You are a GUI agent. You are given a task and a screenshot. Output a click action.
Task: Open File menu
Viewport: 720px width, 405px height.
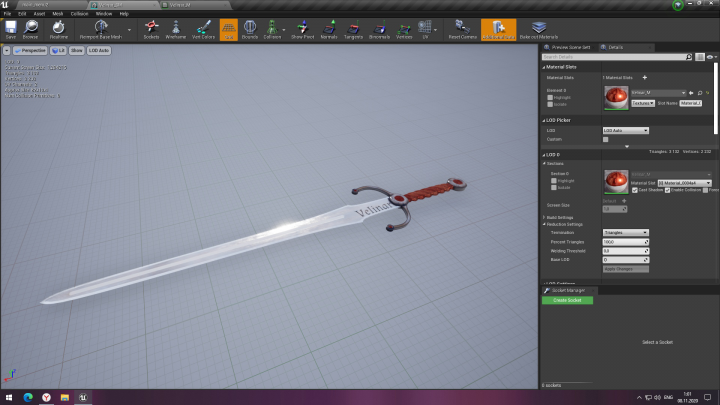(x=7, y=14)
